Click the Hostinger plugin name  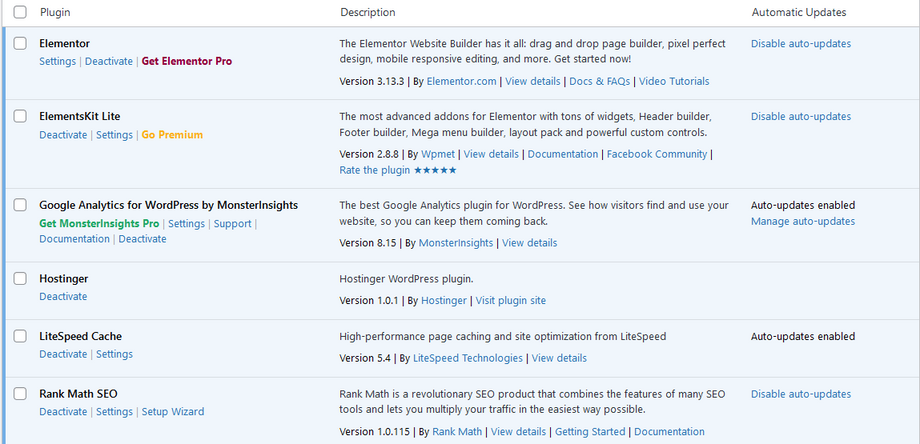click(x=63, y=279)
